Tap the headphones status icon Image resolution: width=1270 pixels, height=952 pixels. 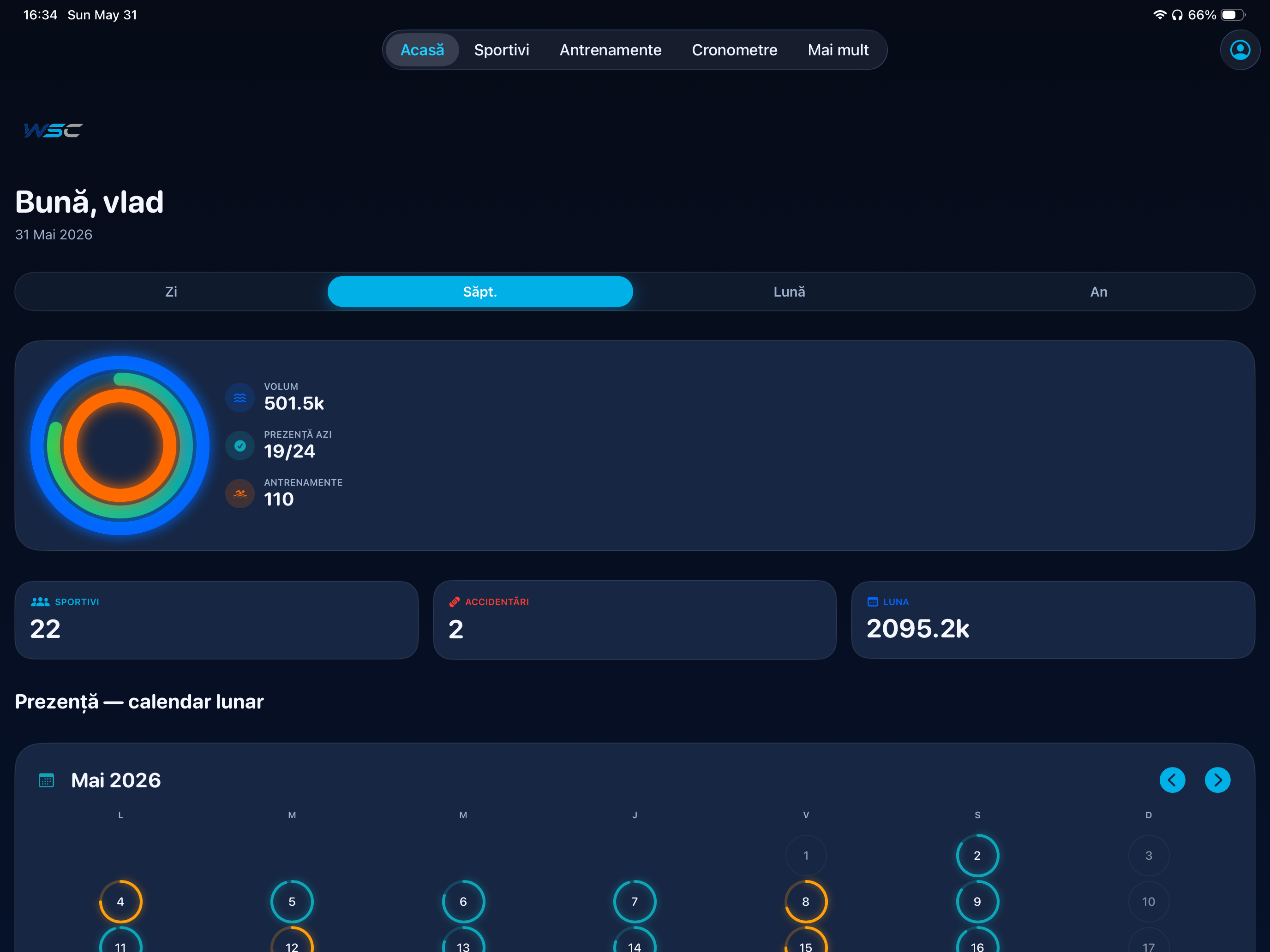tap(1177, 15)
